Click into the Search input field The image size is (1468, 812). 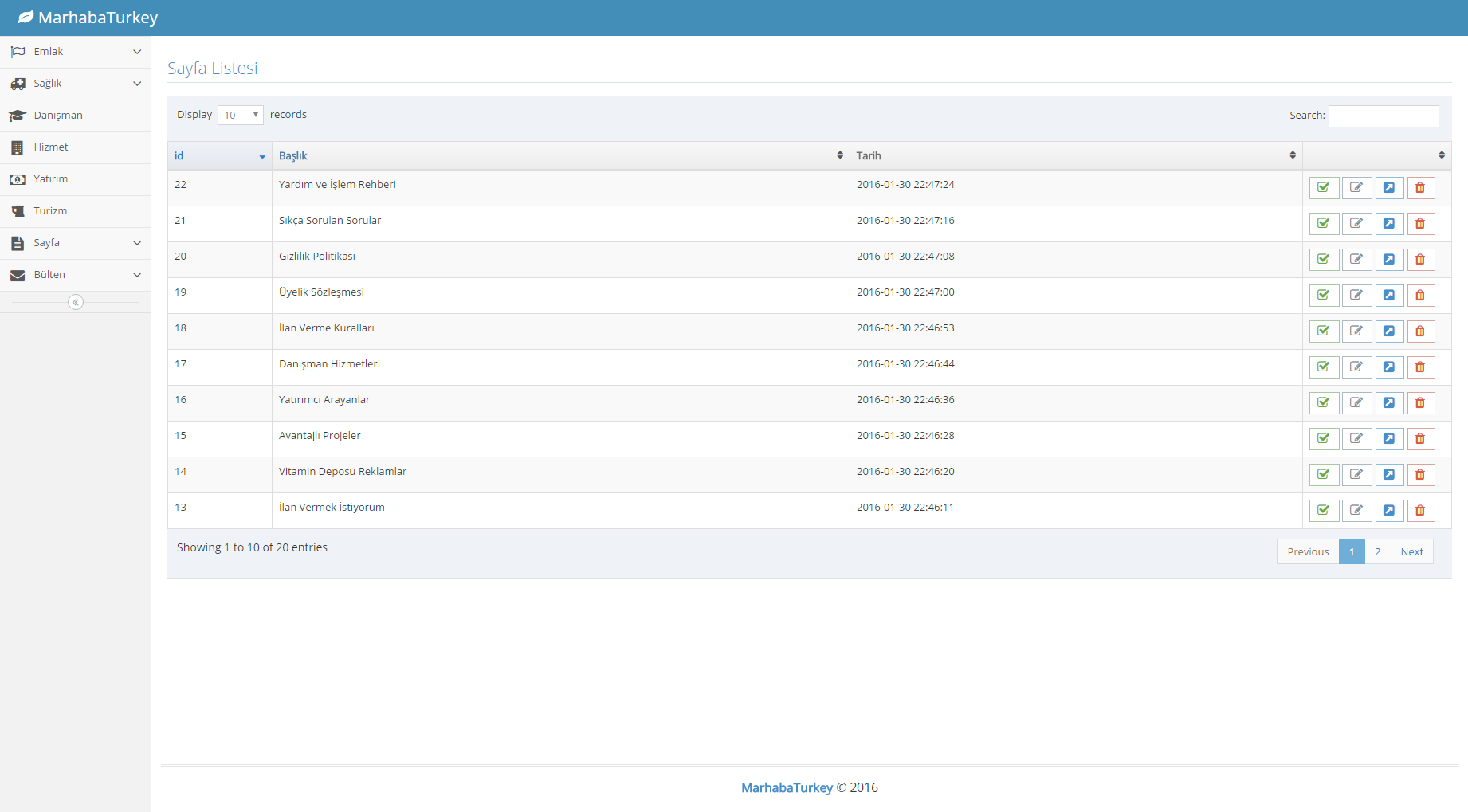(1384, 116)
